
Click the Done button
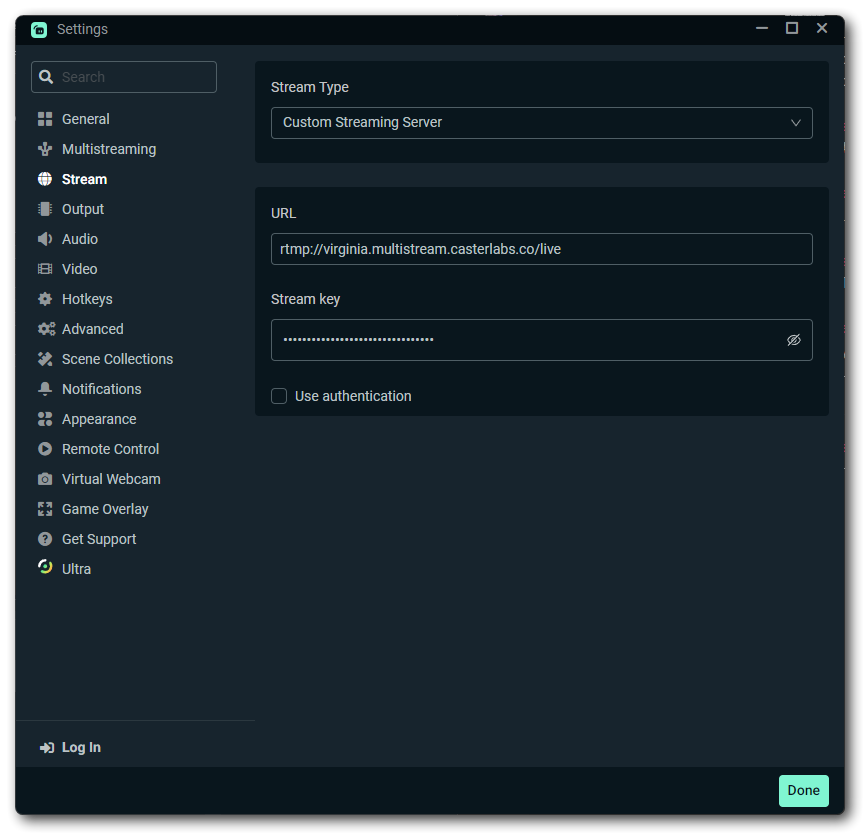[x=803, y=790]
